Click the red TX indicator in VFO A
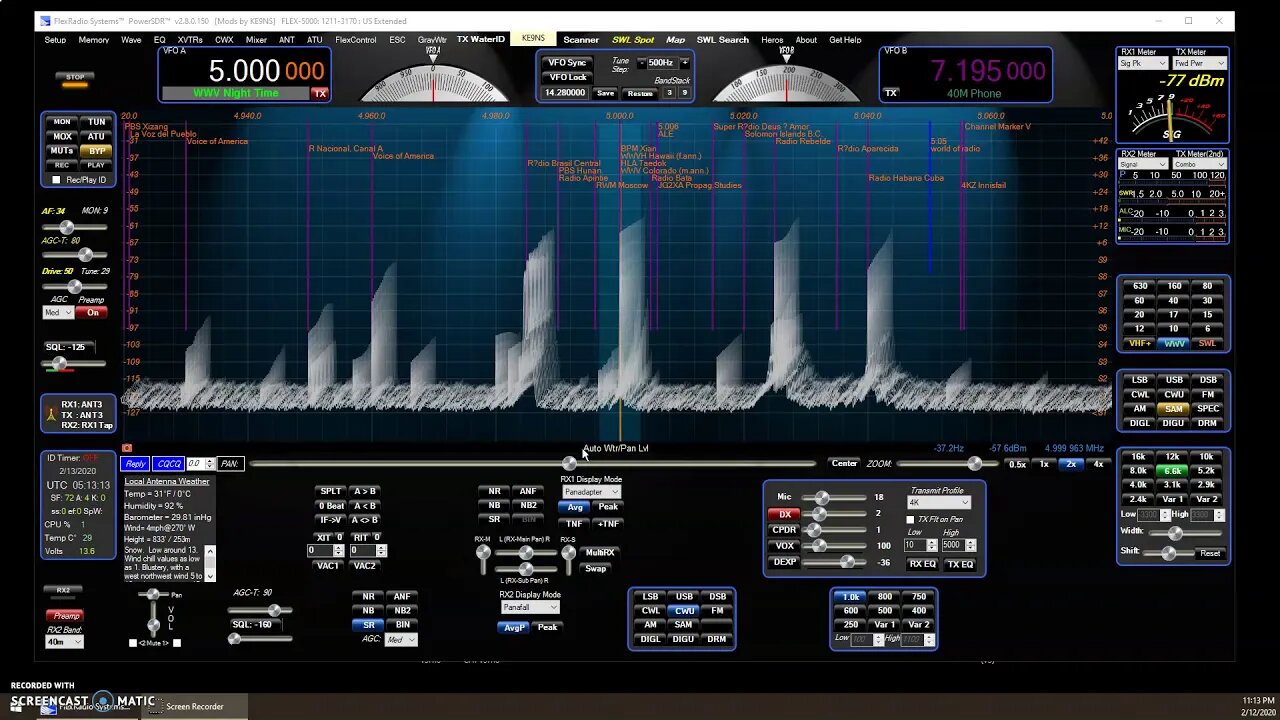This screenshot has width=1280, height=720. tap(320, 93)
